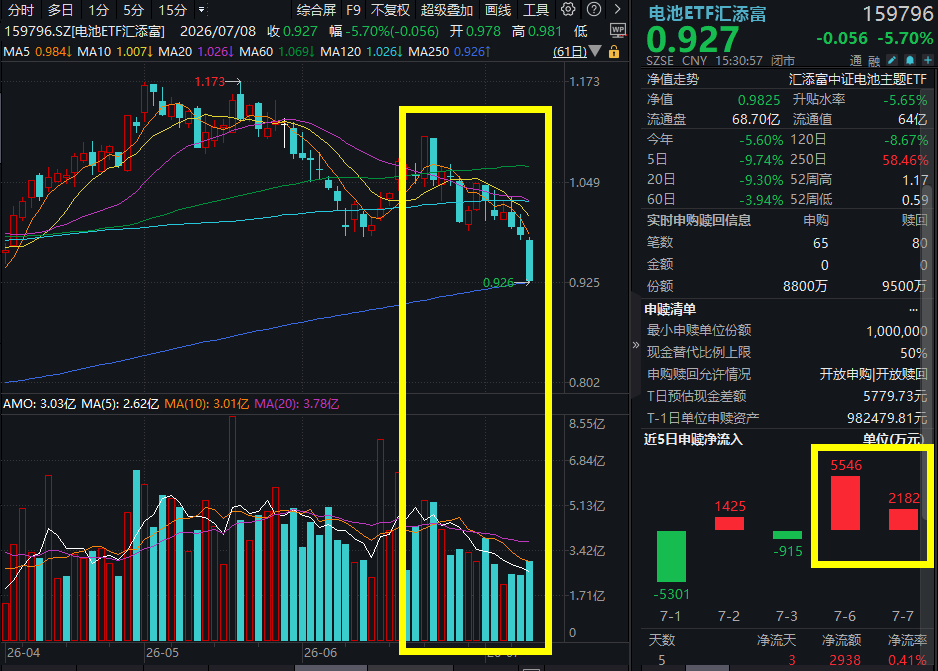This screenshot has height=671, width=938.
Task: Expand the 61日 range dropdown triangle
Action: point(595,52)
